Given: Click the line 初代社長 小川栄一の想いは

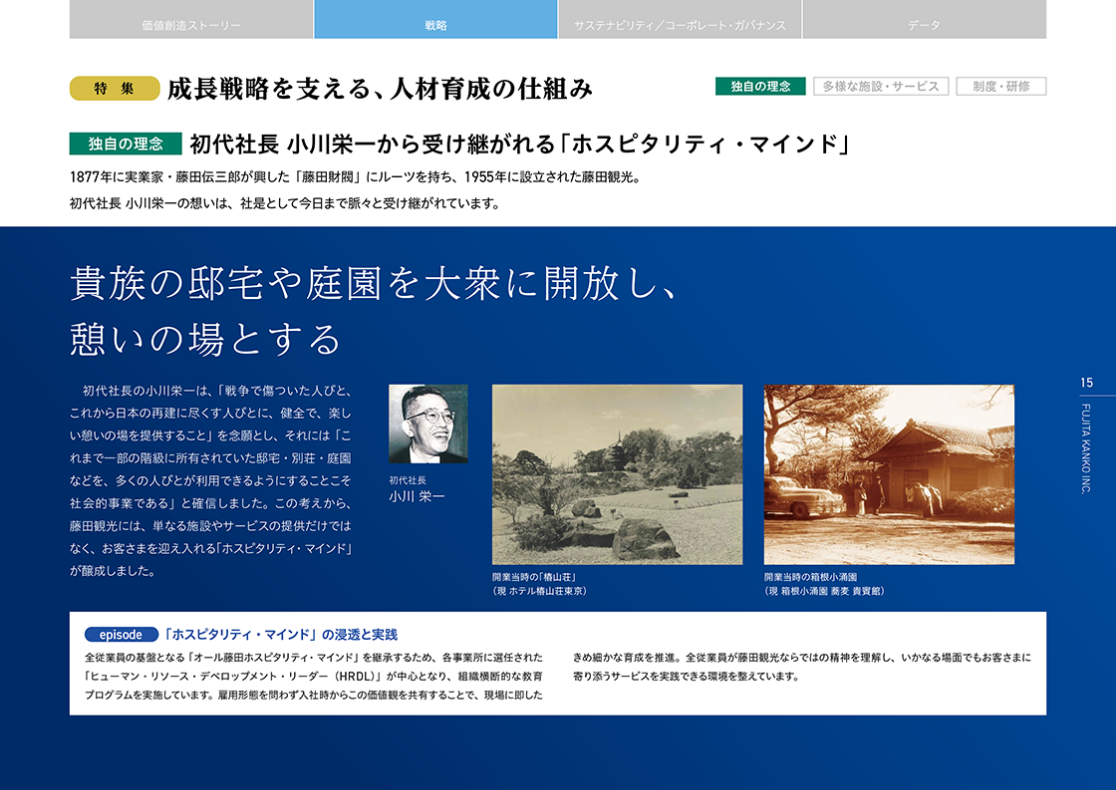Looking at the screenshot, I should (x=285, y=204).
